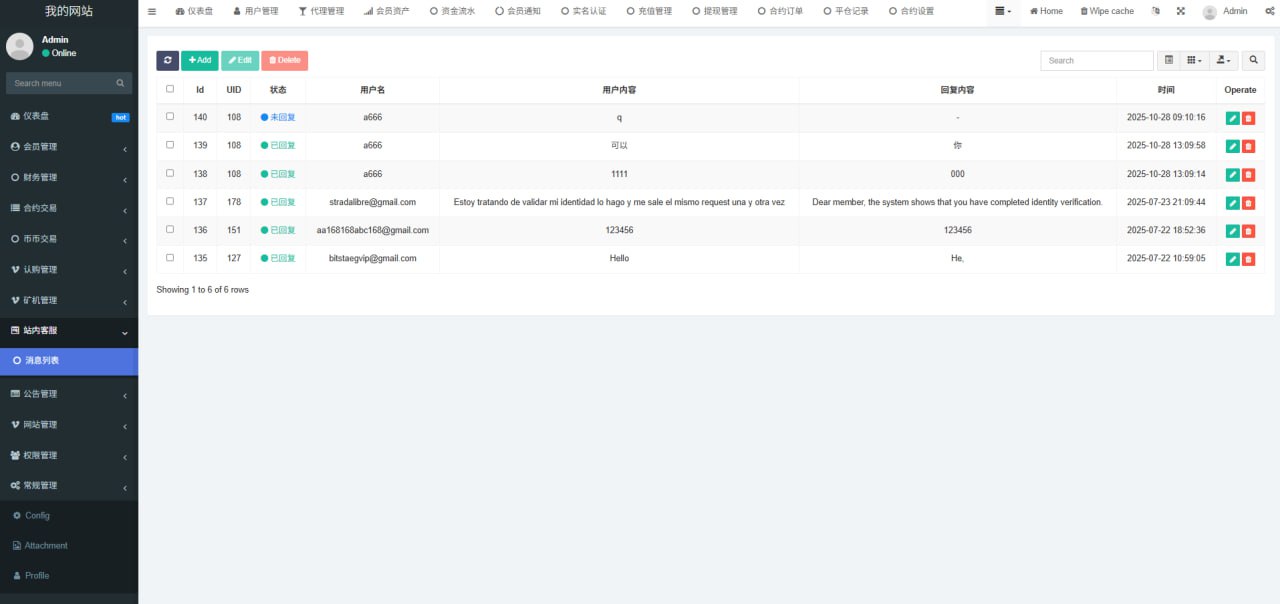The width and height of the screenshot is (1280, 604).
Task: Open the export data dropdown
Action: (1224, 60)
